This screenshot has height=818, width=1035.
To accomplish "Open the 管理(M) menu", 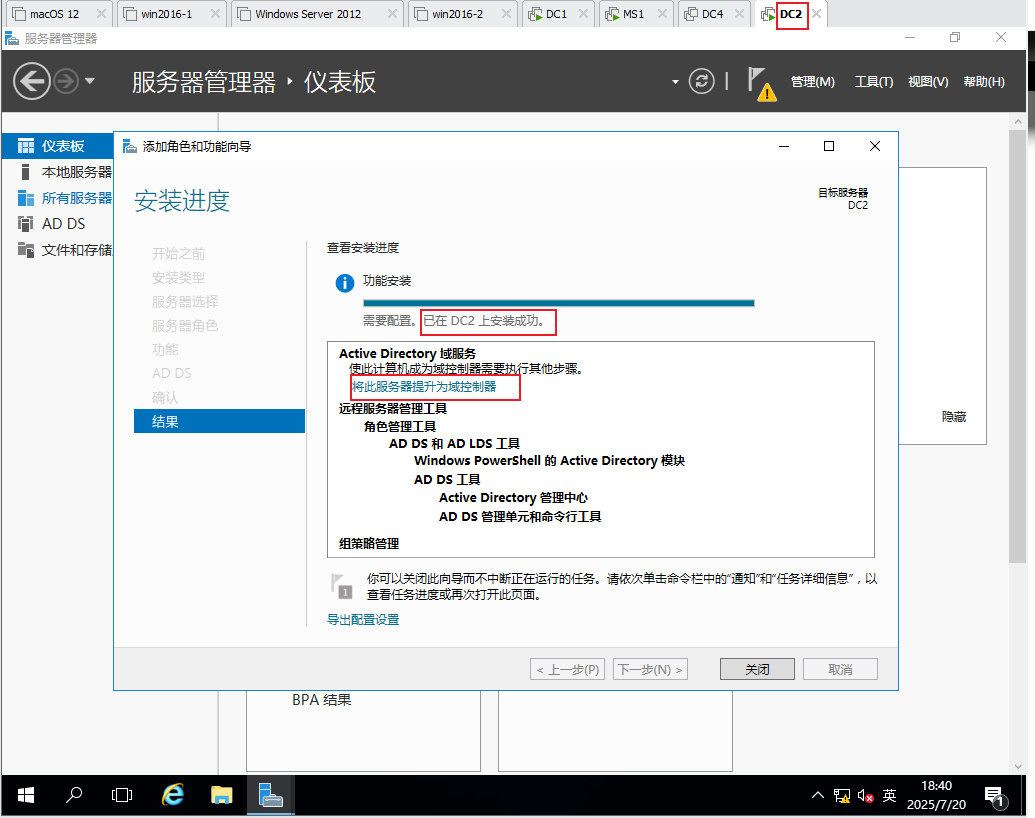I will [813, 81].
